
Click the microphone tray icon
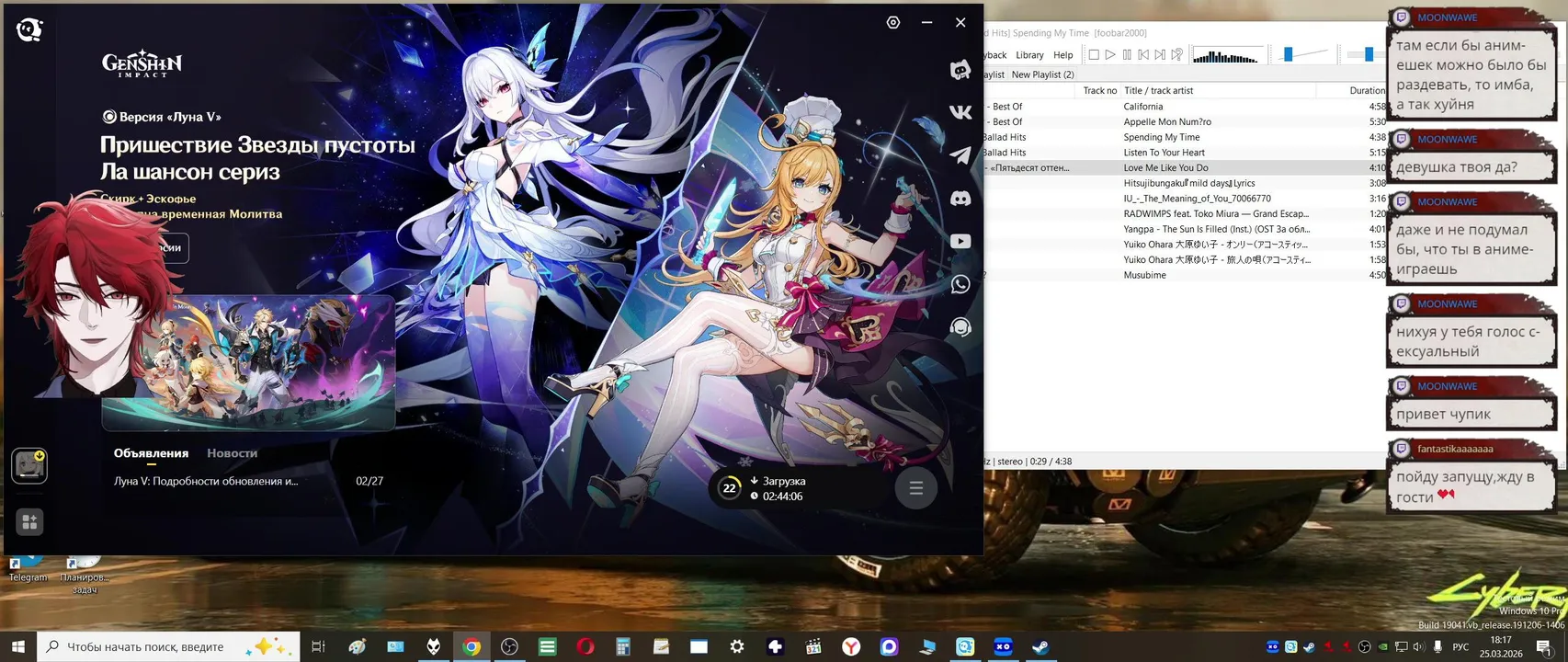coord(1437,647)
